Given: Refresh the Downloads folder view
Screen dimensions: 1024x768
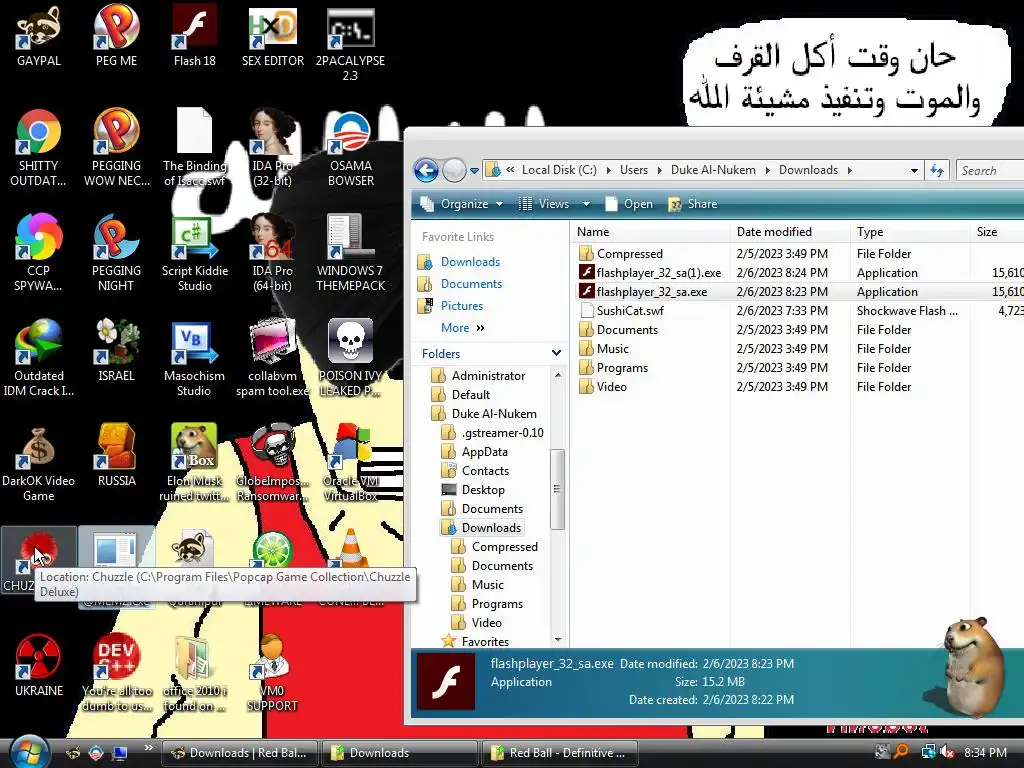Looking at the screenshot, I should [x=937, y=170].
